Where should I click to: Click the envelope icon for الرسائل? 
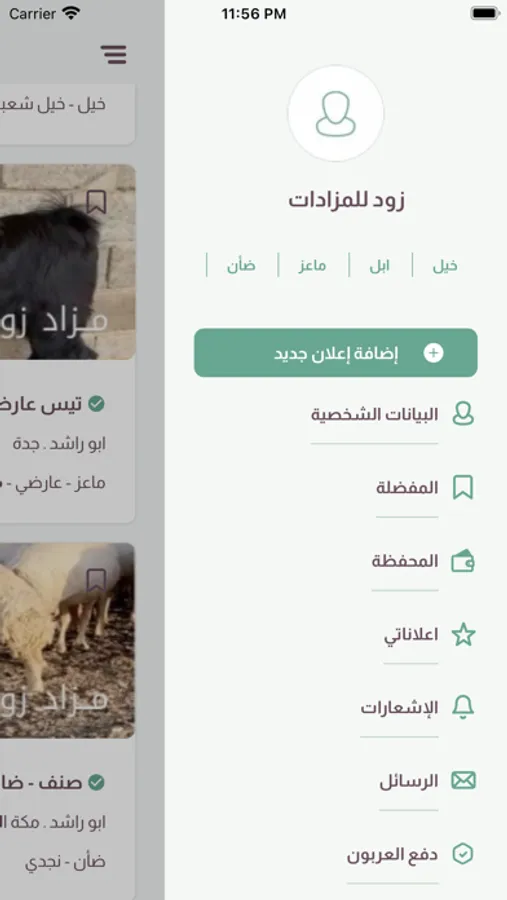click(463, 781)
